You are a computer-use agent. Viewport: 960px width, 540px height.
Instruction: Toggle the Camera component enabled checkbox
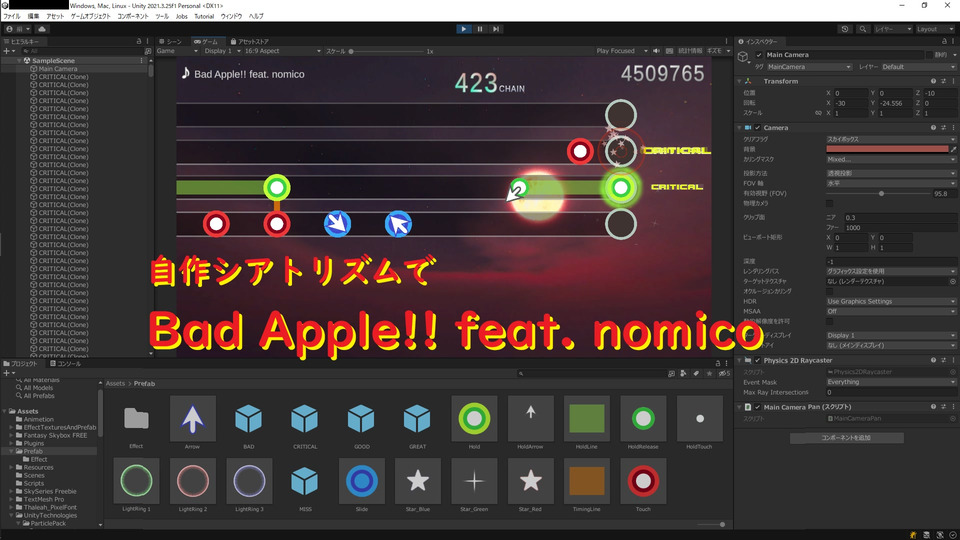click(x=757, y=128)
